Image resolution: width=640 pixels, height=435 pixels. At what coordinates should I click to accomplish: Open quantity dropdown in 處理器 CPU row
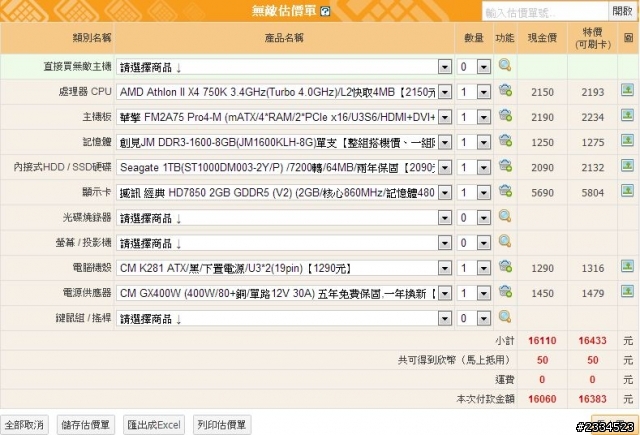(x=484, y=92)
